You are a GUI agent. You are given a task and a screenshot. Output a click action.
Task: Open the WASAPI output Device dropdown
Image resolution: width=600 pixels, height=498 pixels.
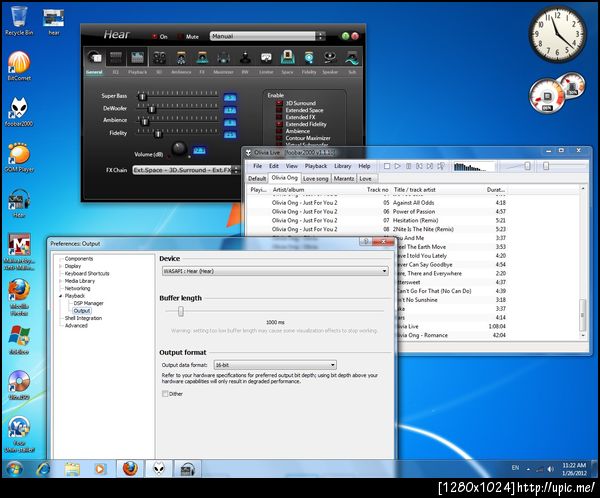coord(275,271)
